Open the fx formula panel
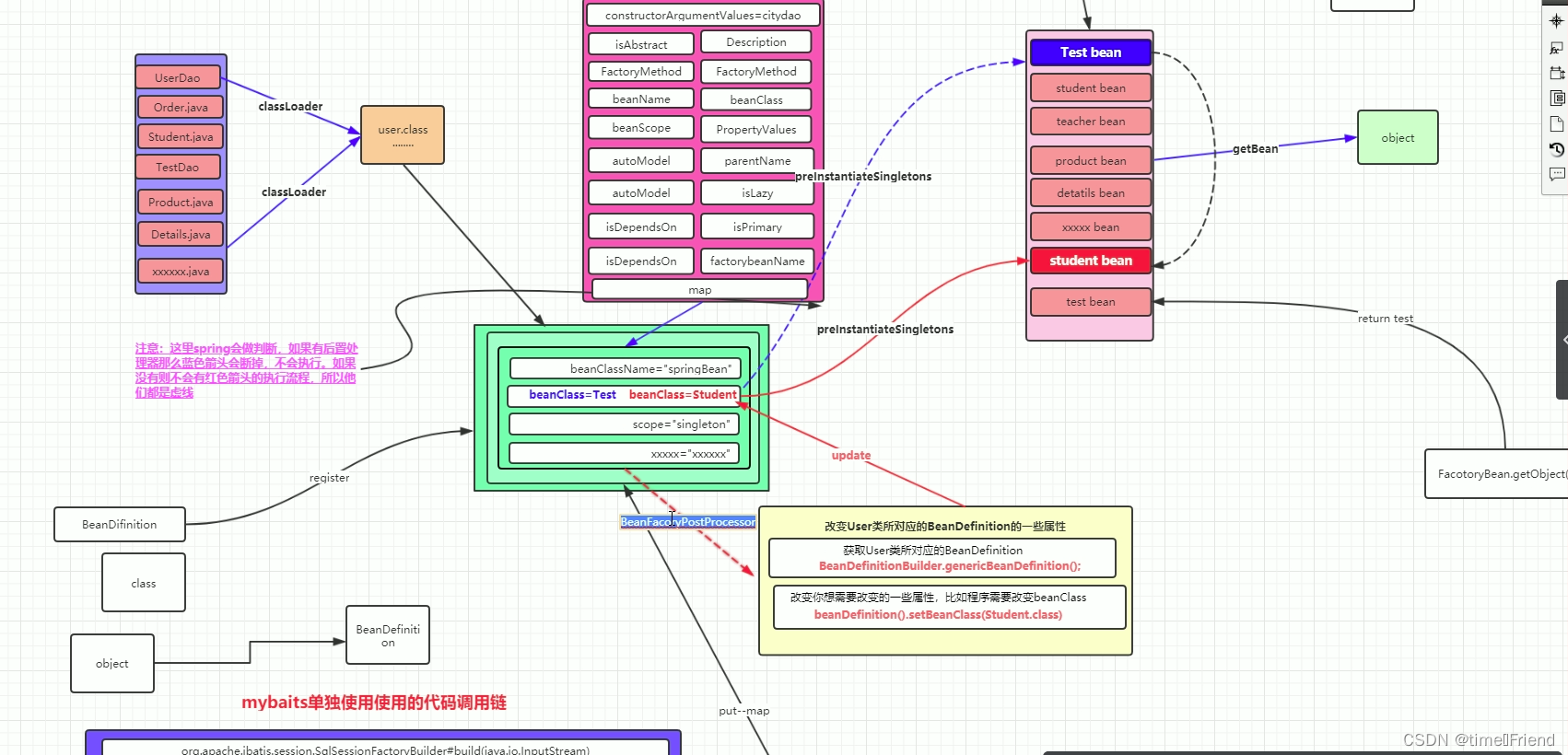Screen dimensions: 1568x755 1556,48
